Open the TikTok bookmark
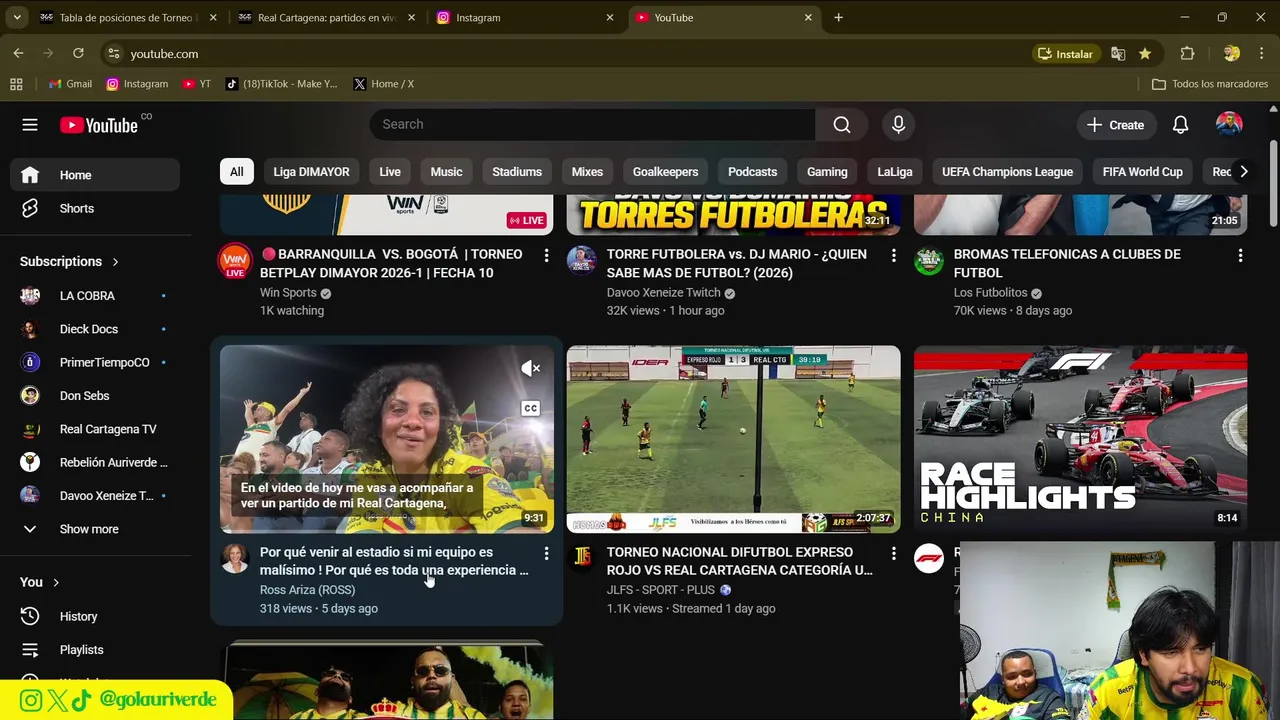1280x720 pixels. pos(281,84)
